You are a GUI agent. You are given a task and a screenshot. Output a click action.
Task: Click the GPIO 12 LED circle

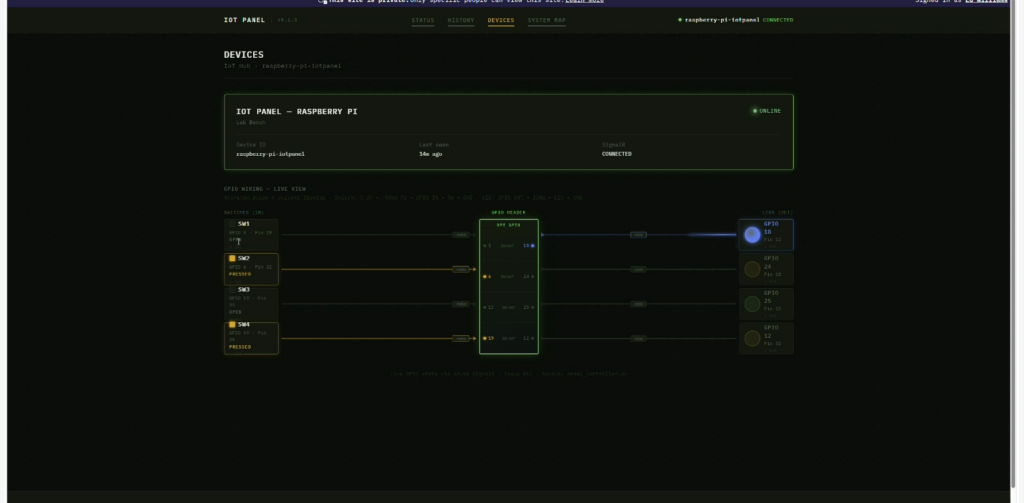coord(752,338)
